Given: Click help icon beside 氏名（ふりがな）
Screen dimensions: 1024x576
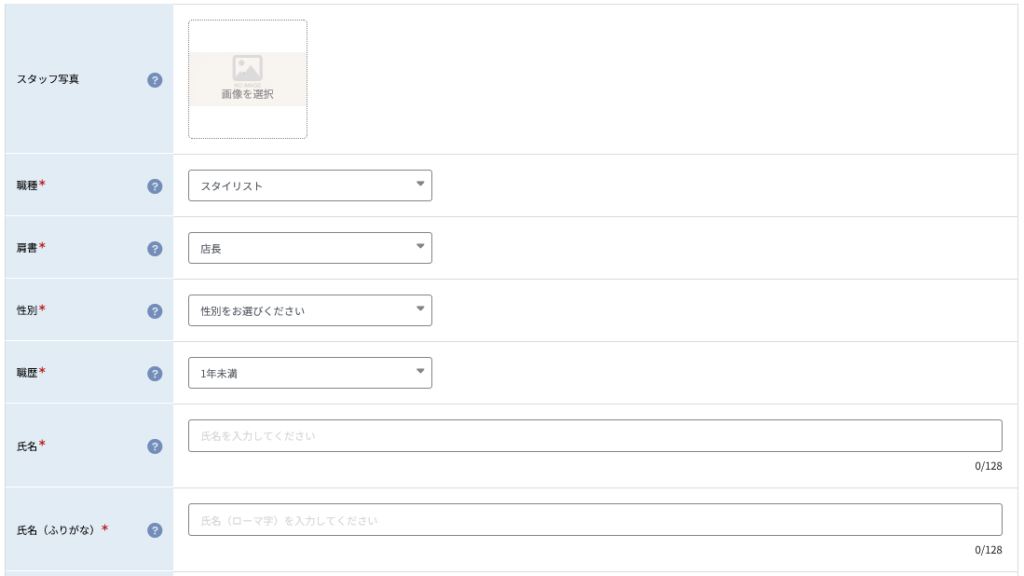Looking at the screenshot, I should click(x=155, y=530).
